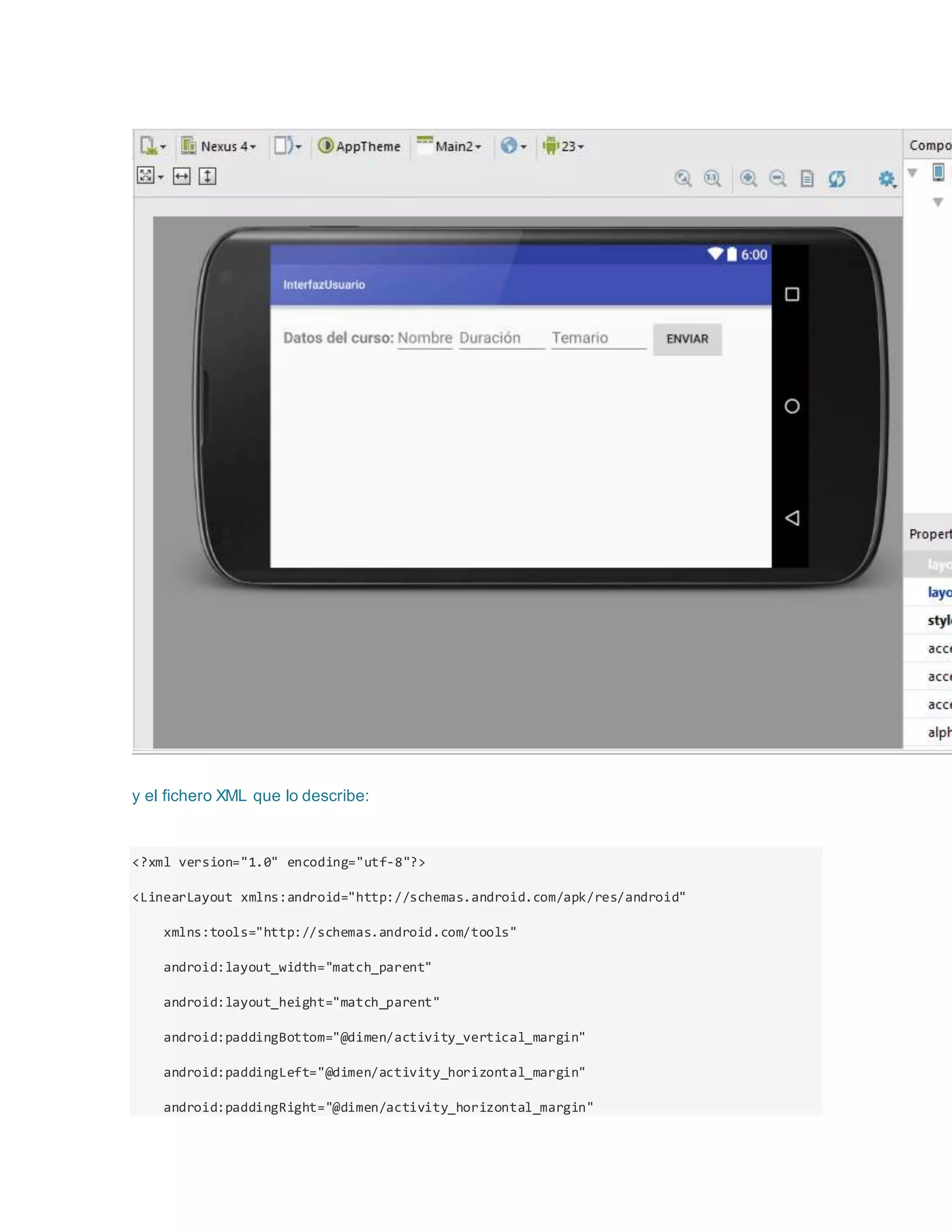
Task: Tap the recent apps square button
Action: coord(792,294)
